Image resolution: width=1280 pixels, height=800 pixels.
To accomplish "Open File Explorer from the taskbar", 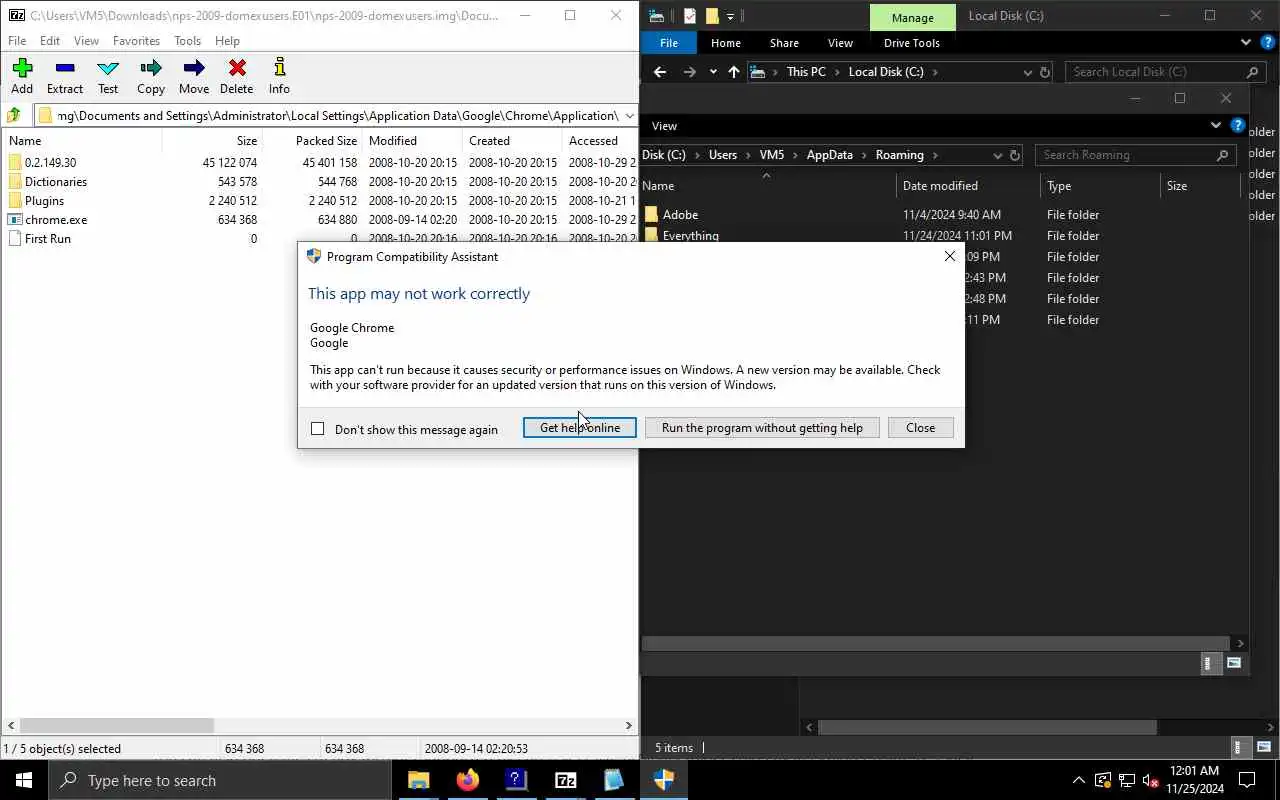I will tap(418, 780).
